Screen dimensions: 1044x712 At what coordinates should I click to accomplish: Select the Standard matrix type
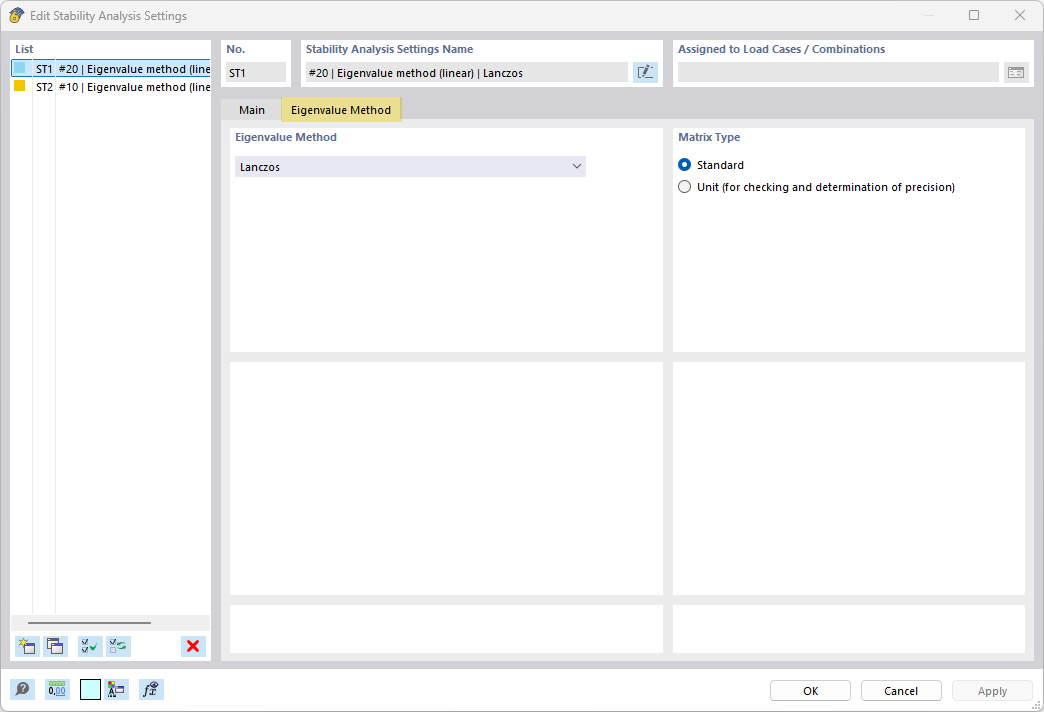684,164
